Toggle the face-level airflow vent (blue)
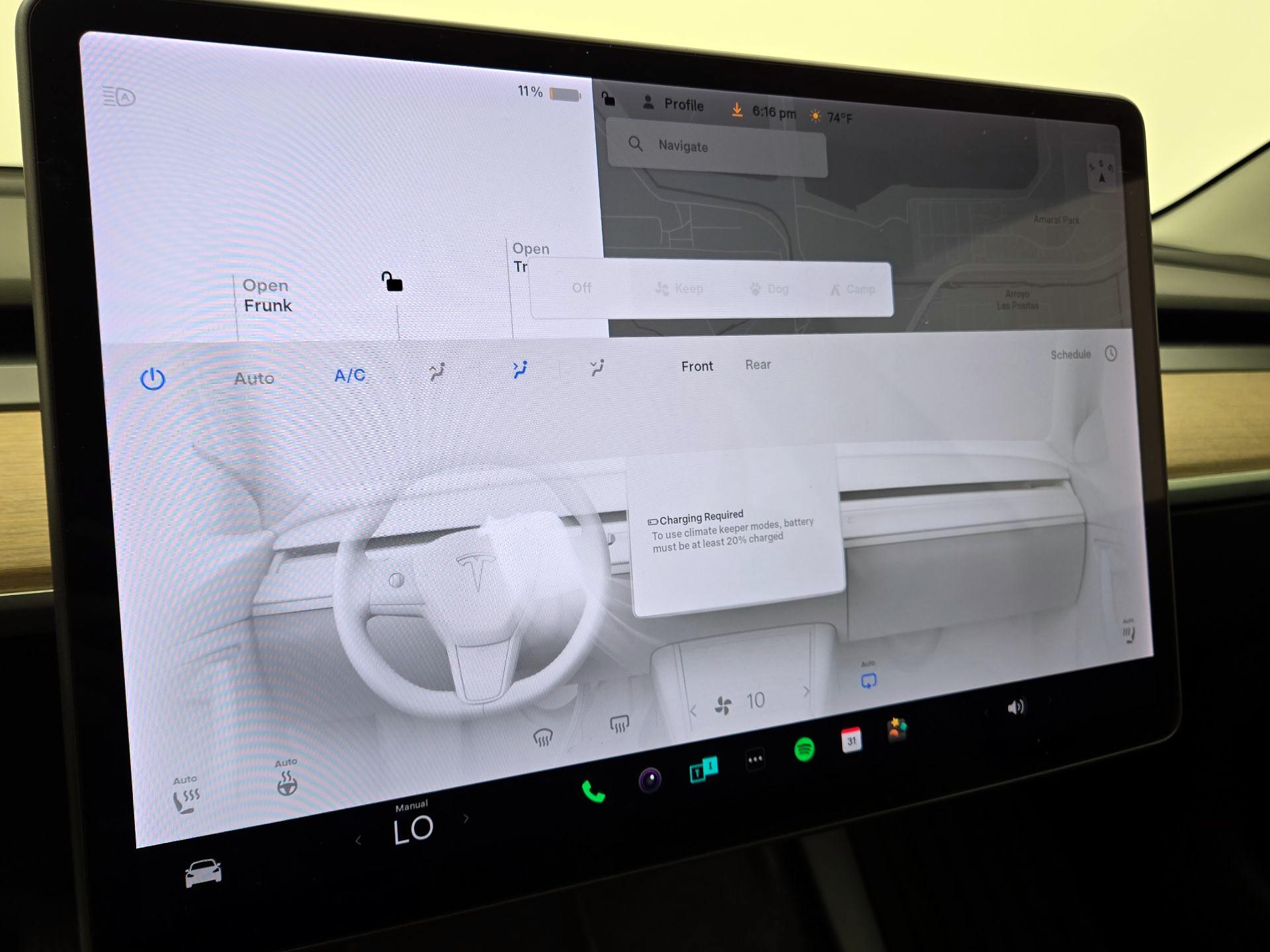 [x=521, y=370]
